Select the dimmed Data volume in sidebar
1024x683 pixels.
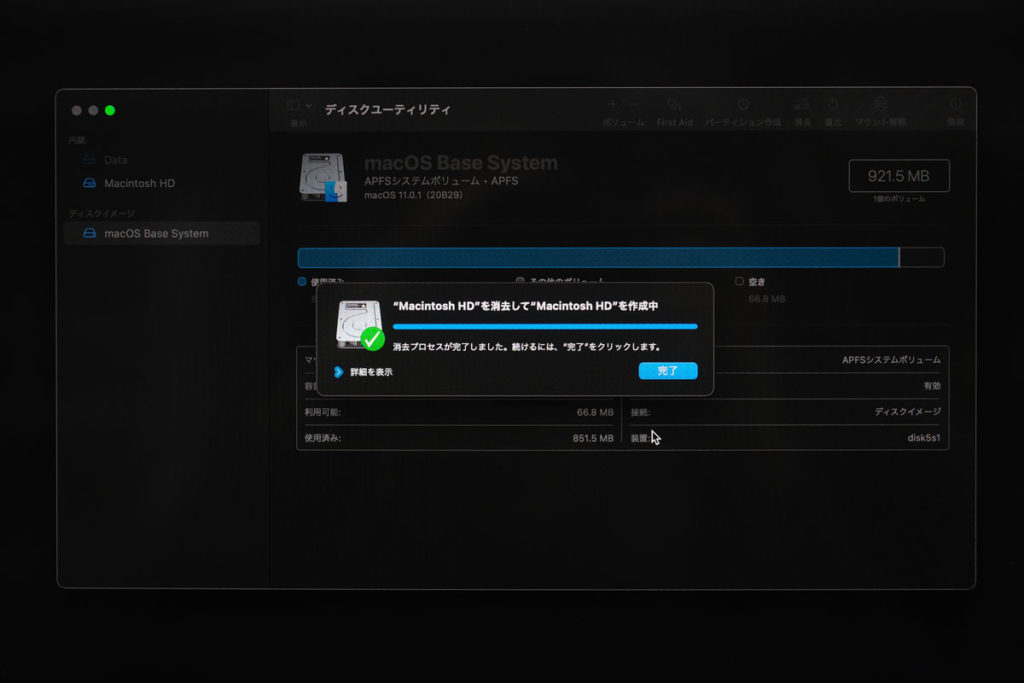tap(116, 160)
